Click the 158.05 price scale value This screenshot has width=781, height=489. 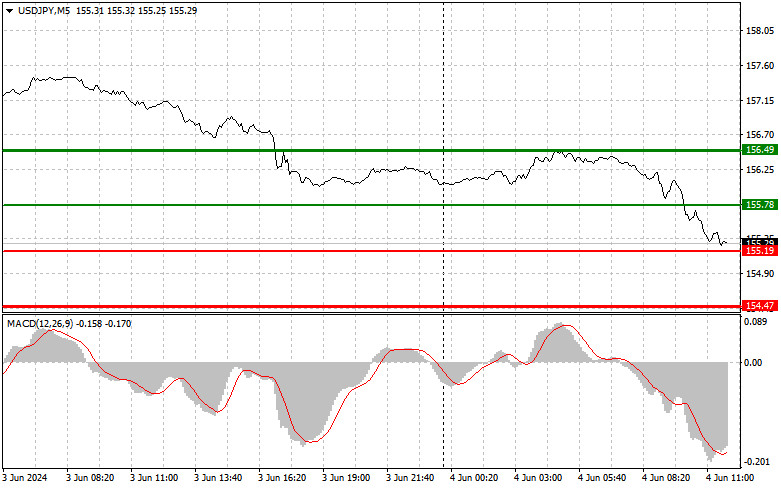[760, 31]
